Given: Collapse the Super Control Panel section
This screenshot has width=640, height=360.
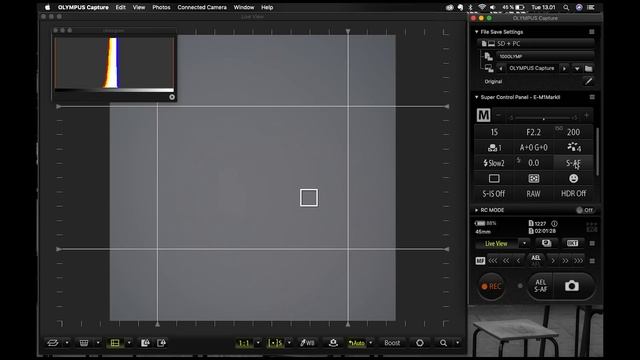Looking at the screenshot, I should click(x=476, y=97).
